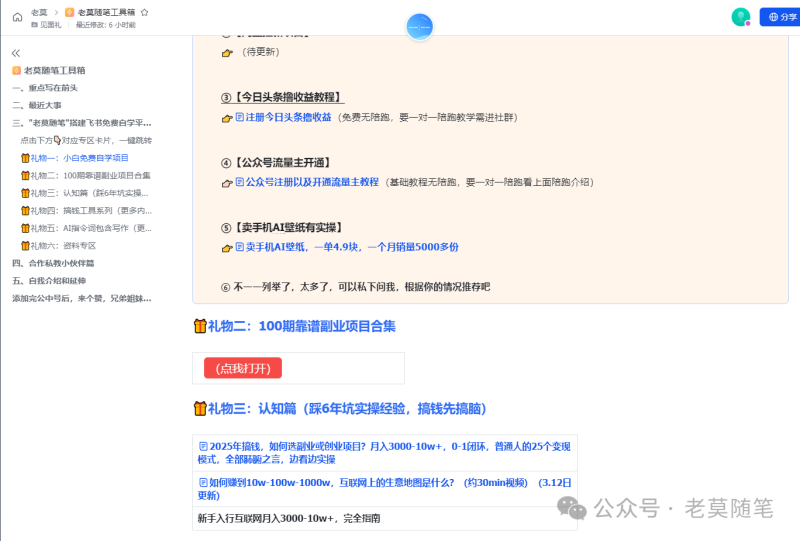Viewport: 800px width, 541px height.
Task: Jump to 二、最近大事
Action: tap(37, 105)
